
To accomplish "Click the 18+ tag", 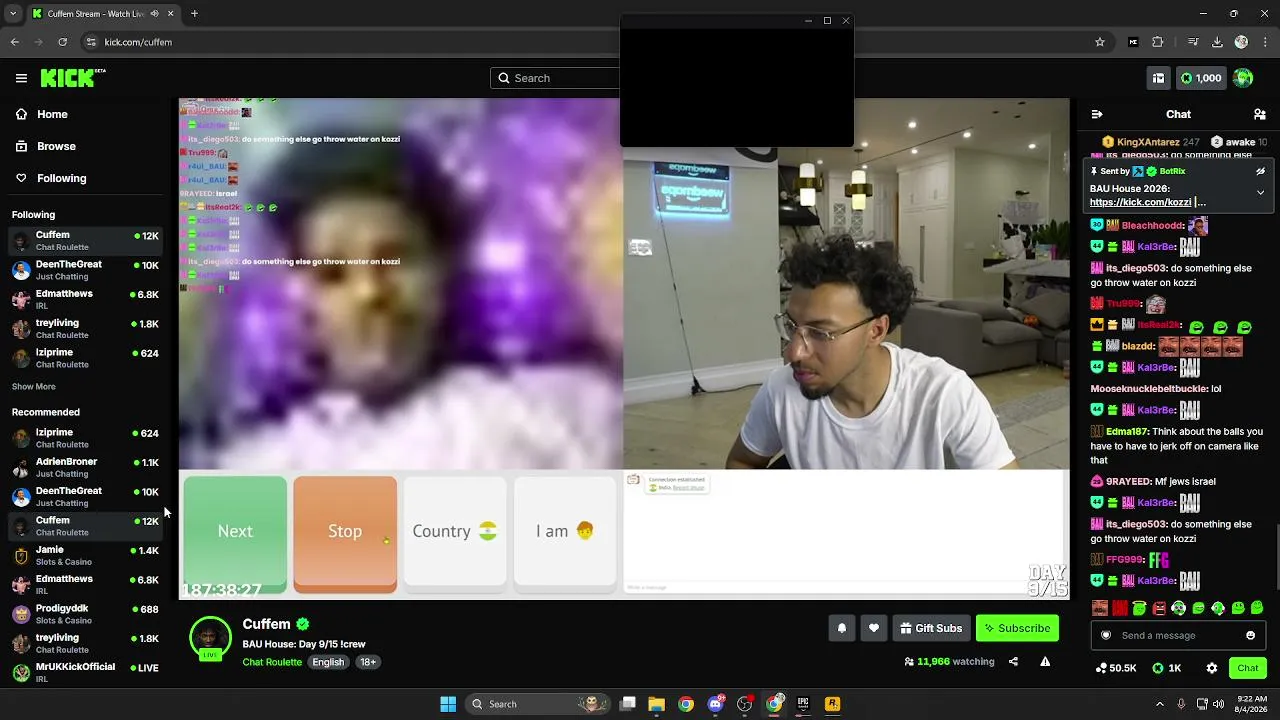I will [x=368, y=662].
